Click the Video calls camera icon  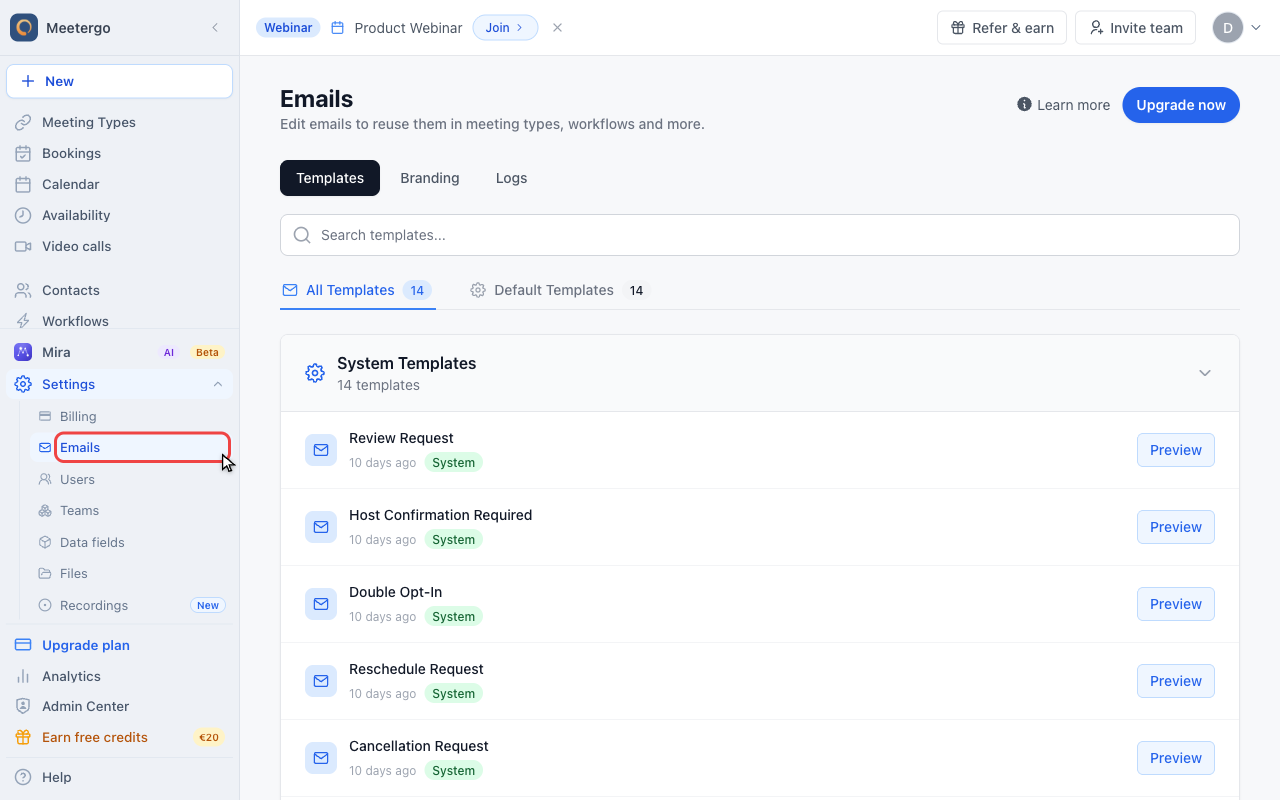[x=23, y=246]
